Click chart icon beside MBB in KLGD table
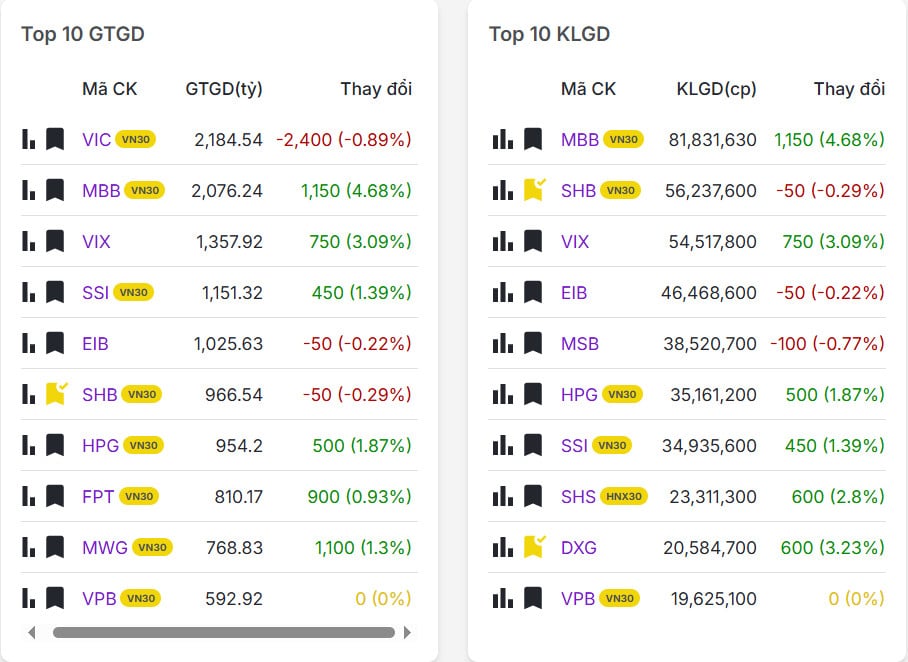The image size is (908, 662). 502,139
